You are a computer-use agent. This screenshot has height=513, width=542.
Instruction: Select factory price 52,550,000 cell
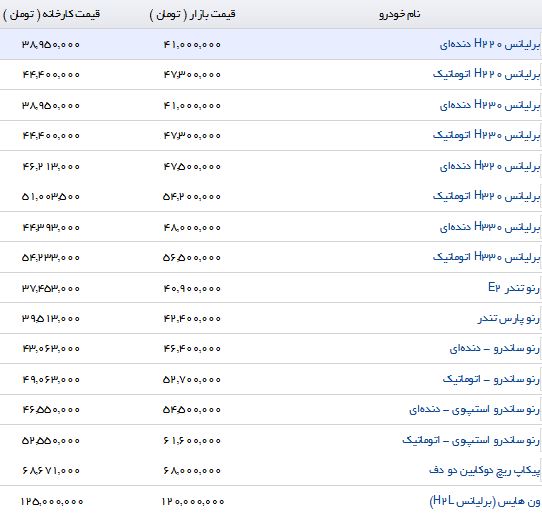[x=51, y=441]
